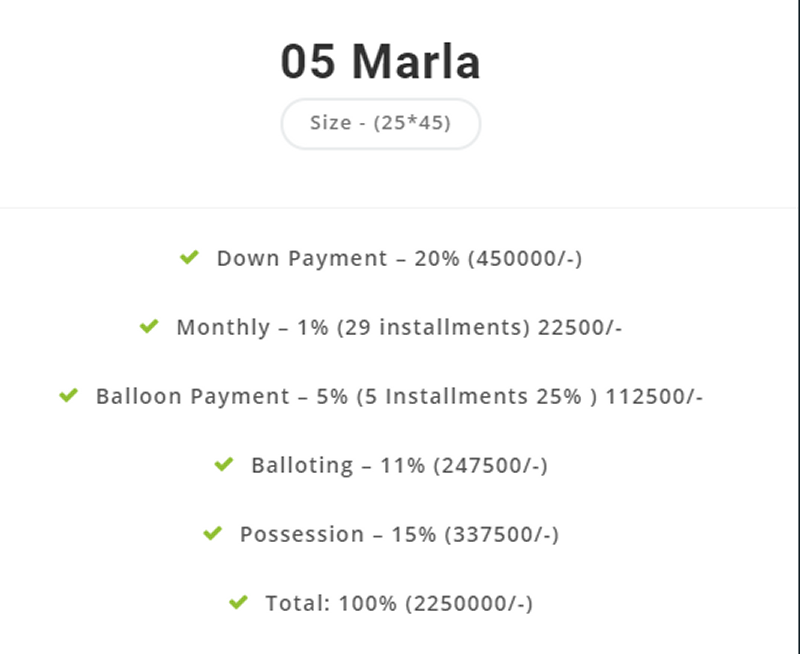The width and height of the screenshot is (800, 654).
Task: Click the 05 Marla heading
Action: click(381, 61)
